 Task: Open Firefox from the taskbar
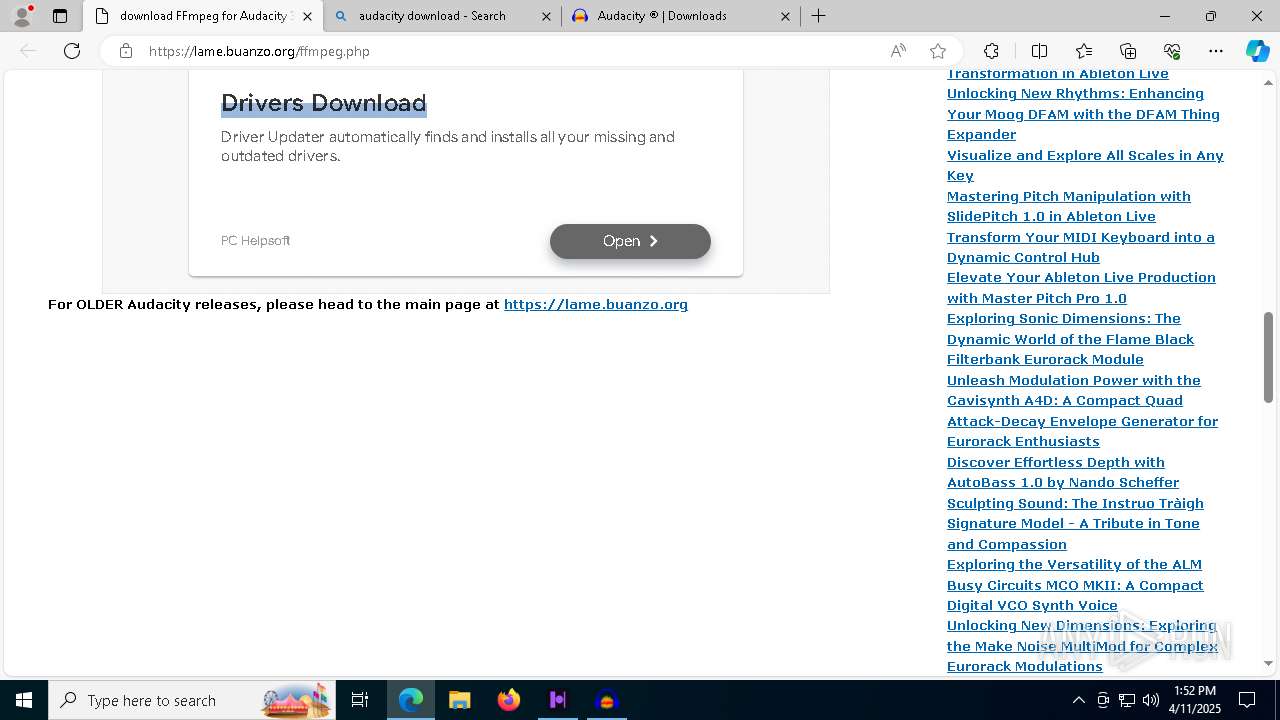[509, 700]
